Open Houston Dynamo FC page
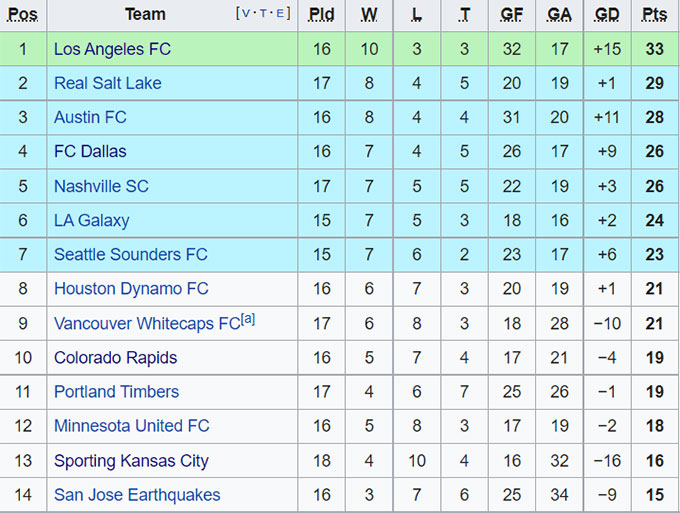The height and width of the screenshot is (513, 680). point(131,289)
